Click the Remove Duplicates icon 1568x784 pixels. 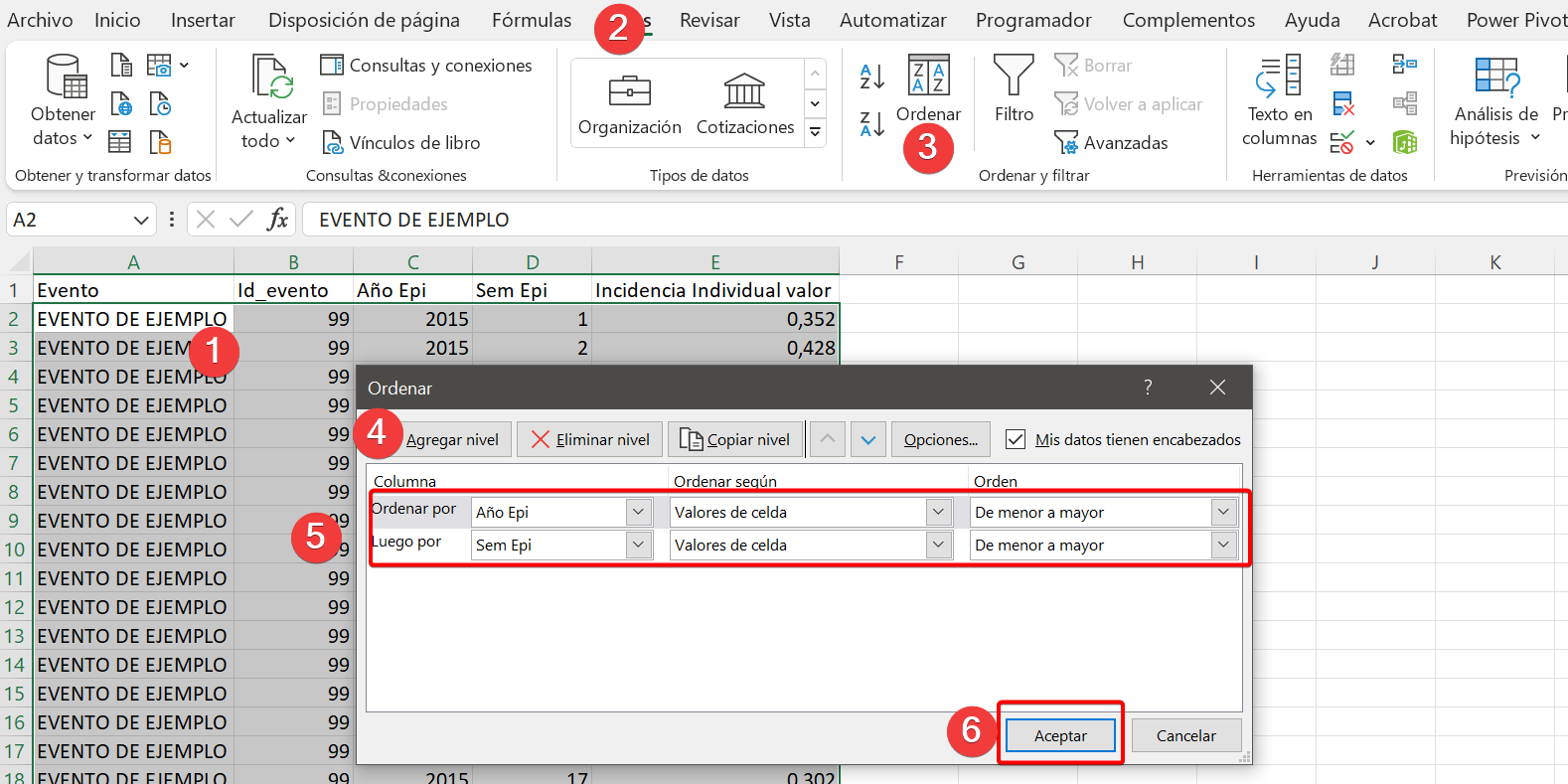pos(1343,103)
